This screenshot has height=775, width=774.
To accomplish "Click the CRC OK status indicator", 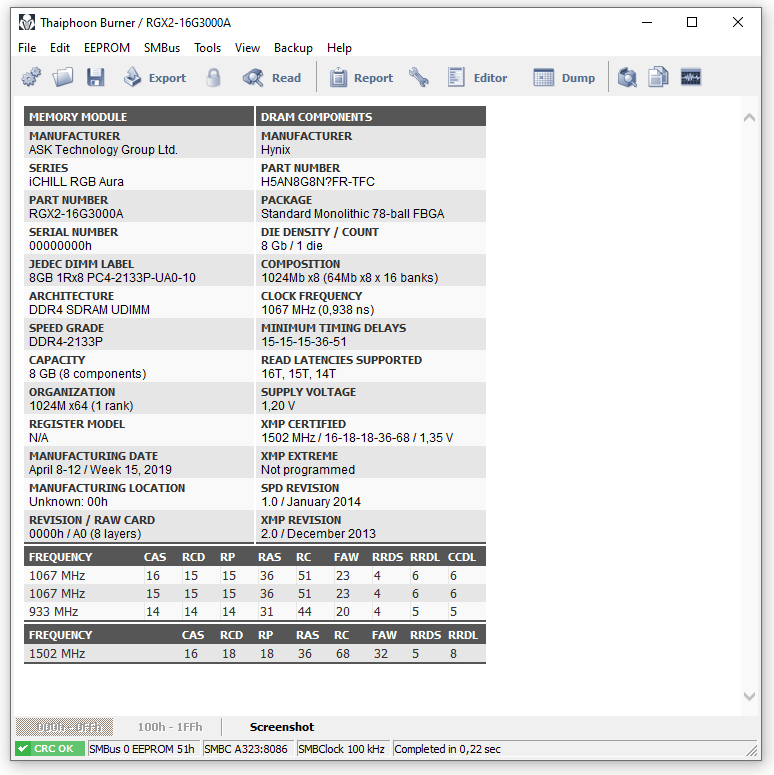I will pyautogui.click(x=49, y=749).
